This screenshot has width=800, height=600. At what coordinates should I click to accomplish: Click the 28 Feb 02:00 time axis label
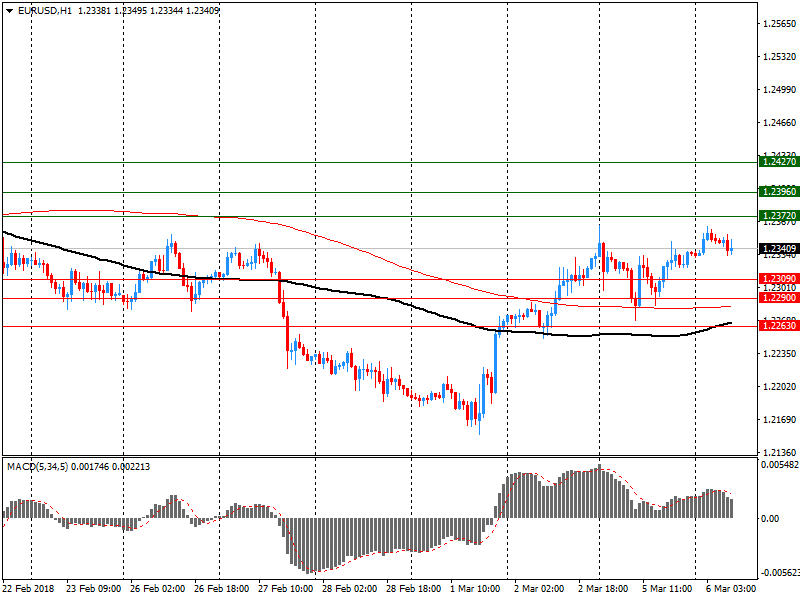coord(349,589)
